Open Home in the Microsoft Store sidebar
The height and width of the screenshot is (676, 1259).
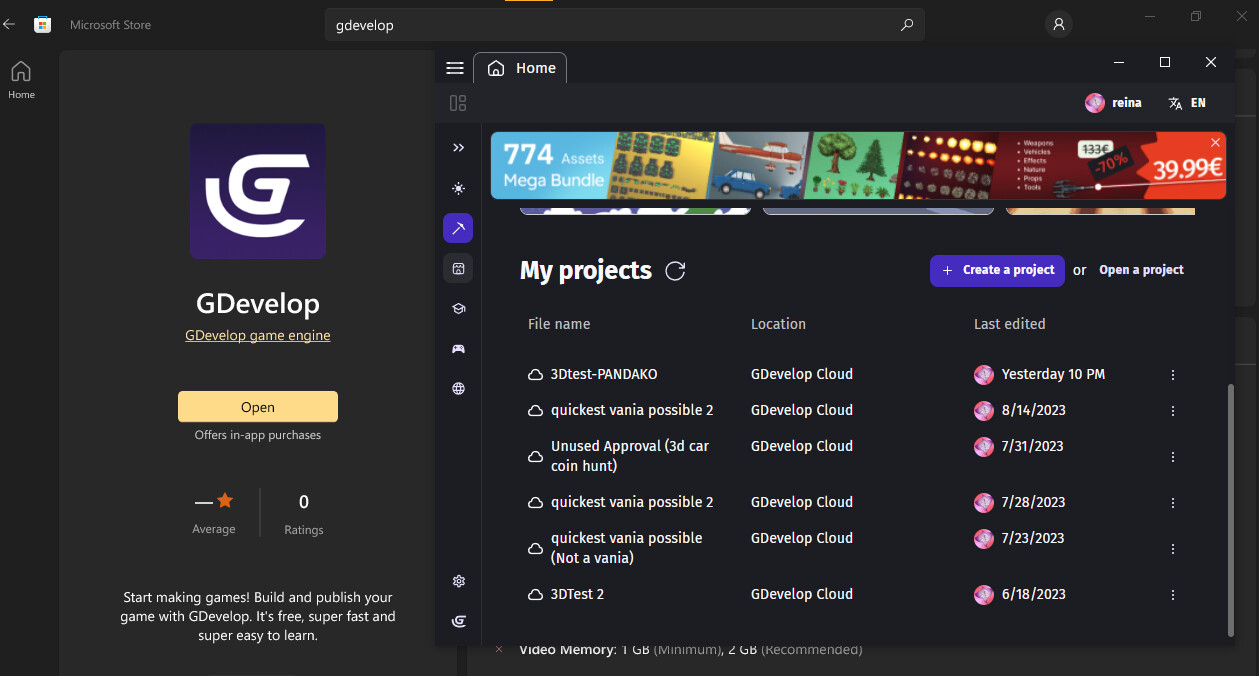pos(21,79)
